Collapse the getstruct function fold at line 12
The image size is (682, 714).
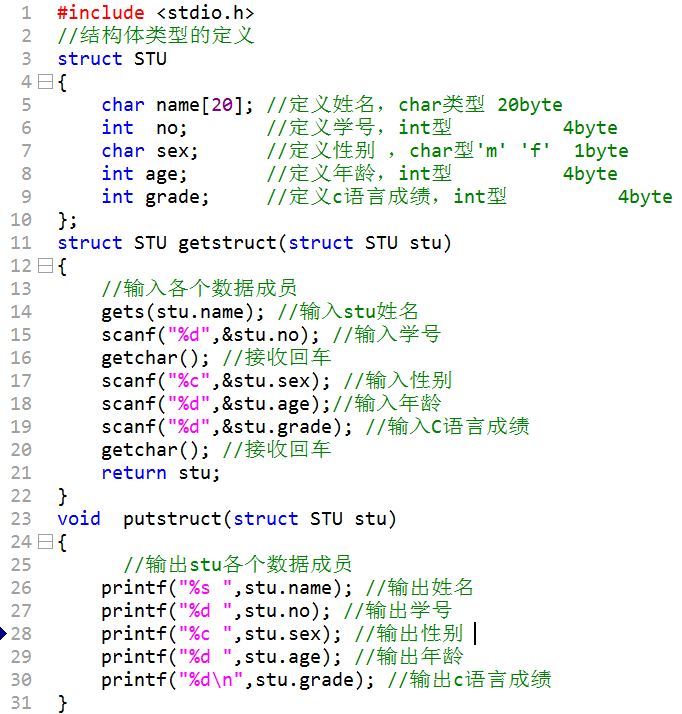(45, 266)
